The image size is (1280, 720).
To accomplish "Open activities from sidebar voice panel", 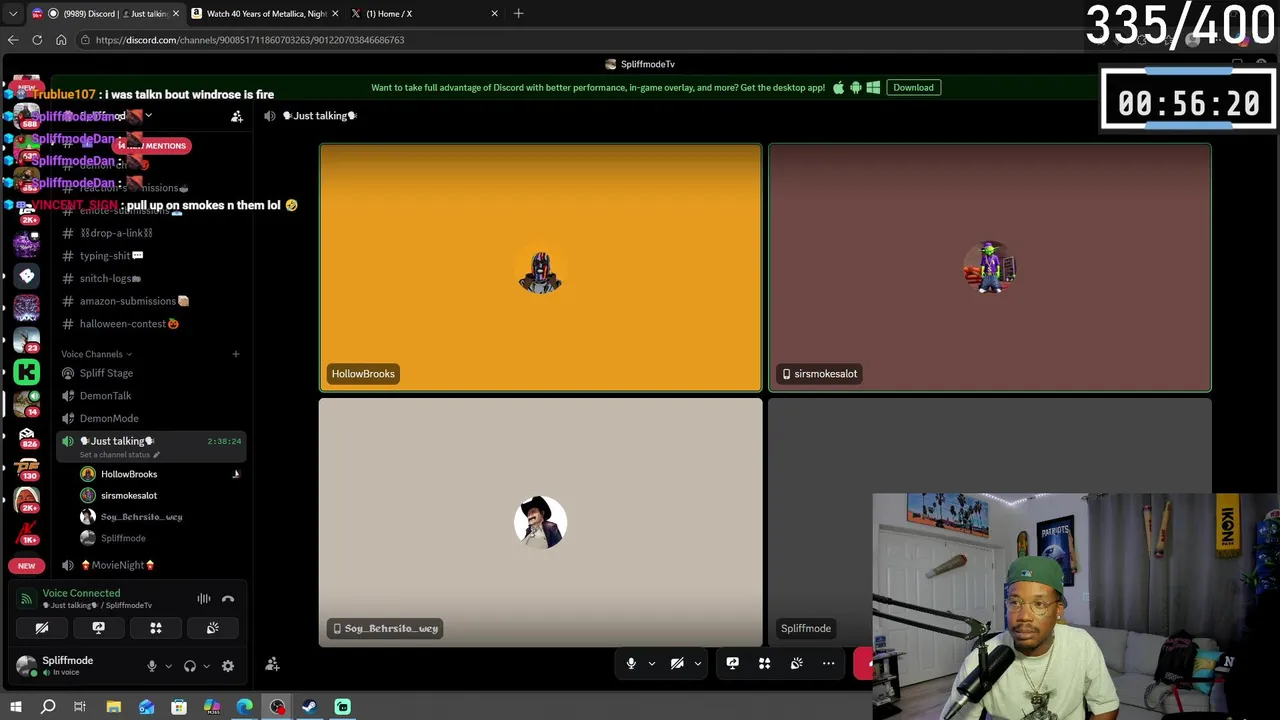I will (x=155, y=628).
